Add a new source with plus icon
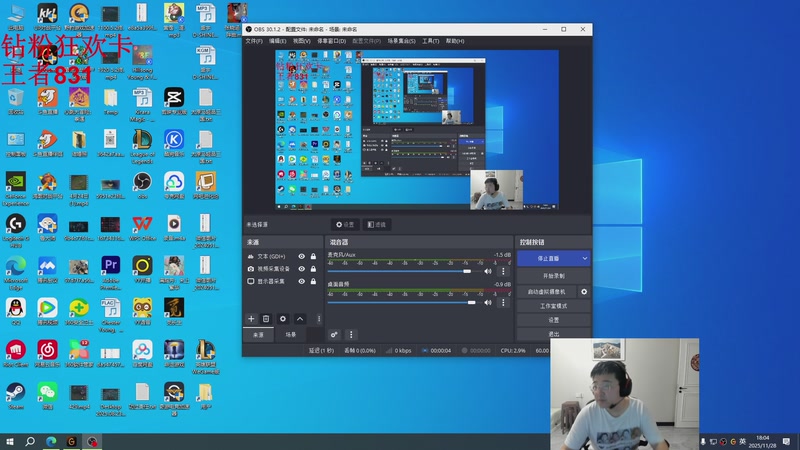Image resolution: width=800 pixels, height=450 pixels. [x=251, y=319]
